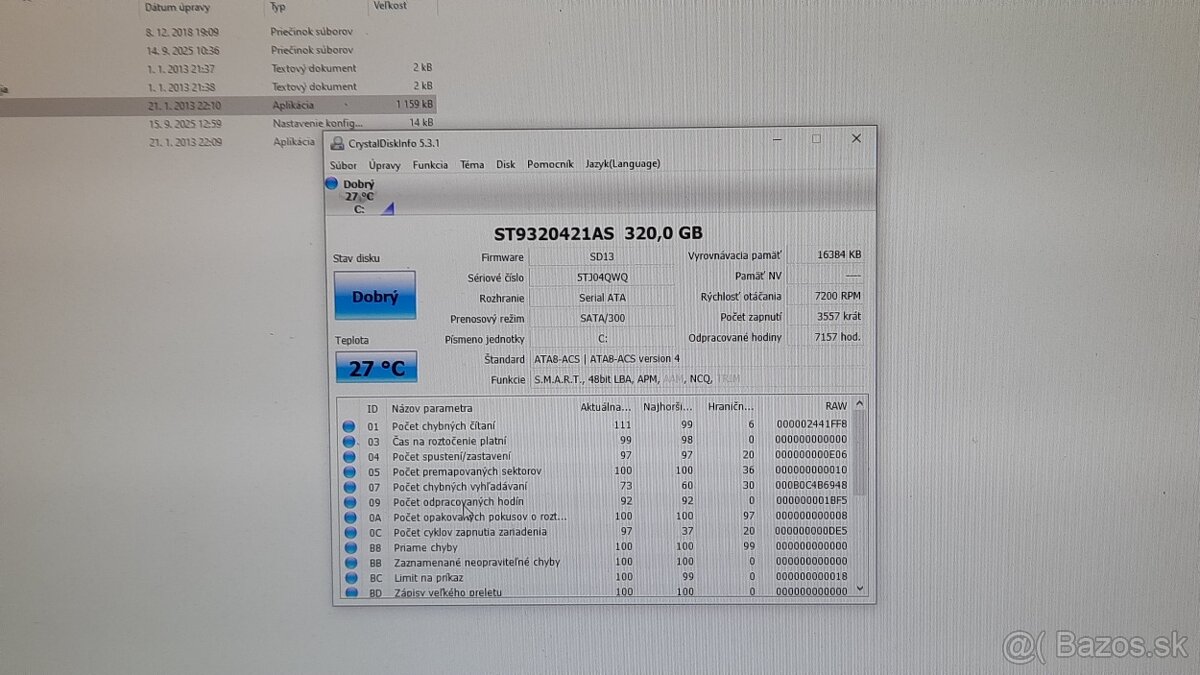This screenshot has width=1200, height=675.
Task: Click the blue Dobrý disk status button
Action: coord(375,295)
